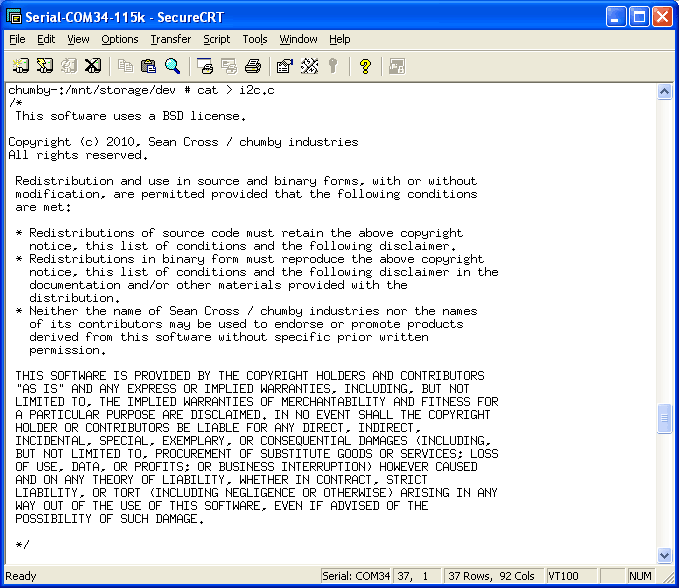679x588 pixels.
Task: Open the File menu
Action: [x=17, y=39]
